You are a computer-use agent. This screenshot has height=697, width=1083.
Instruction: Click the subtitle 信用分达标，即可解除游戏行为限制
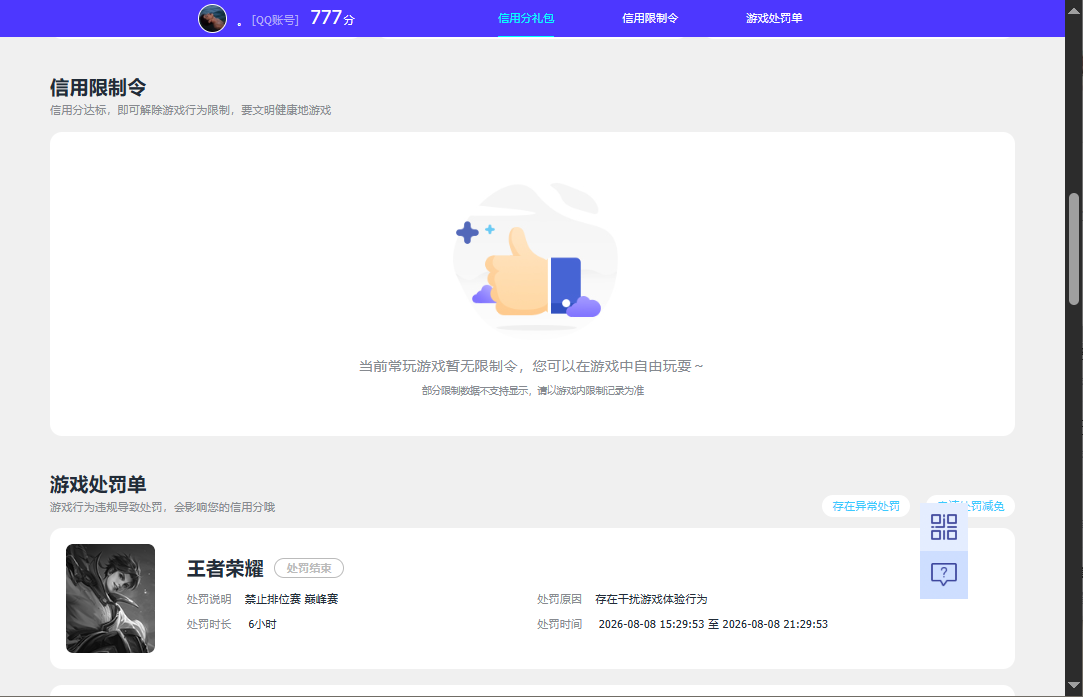click(x=191, y=111)
